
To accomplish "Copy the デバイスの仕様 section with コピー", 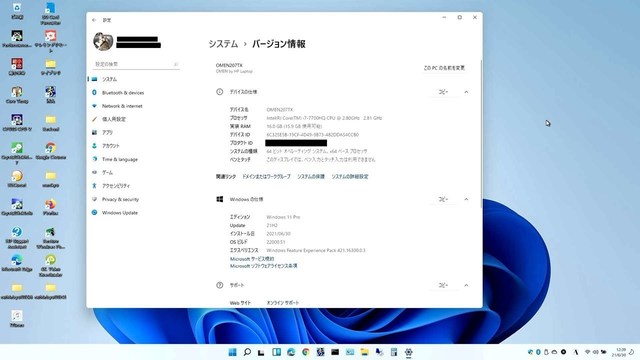I will coord(443,92).
